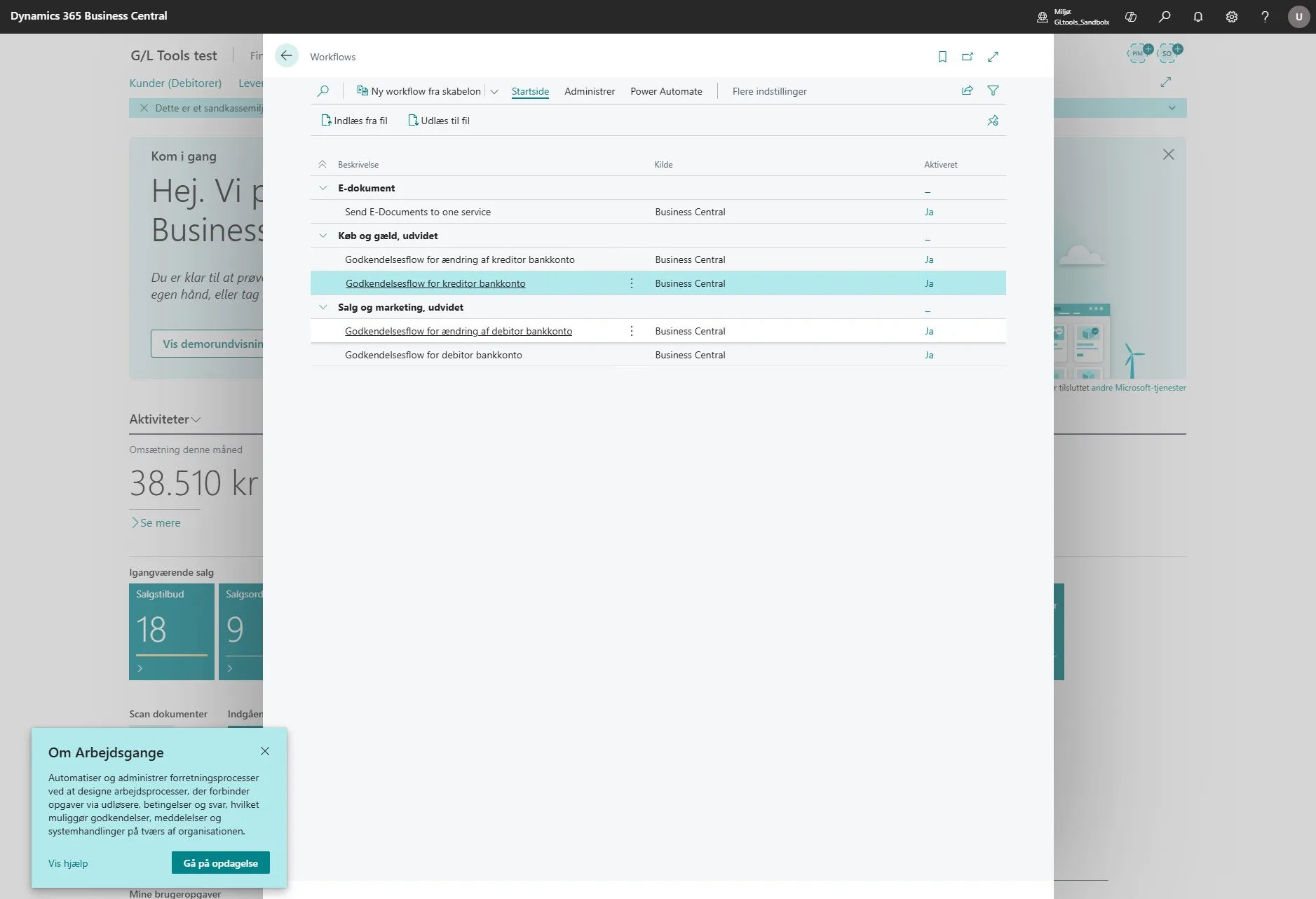Open the Administrer menu
This screenshot has width=1316, height=899.
pos(590,91)
